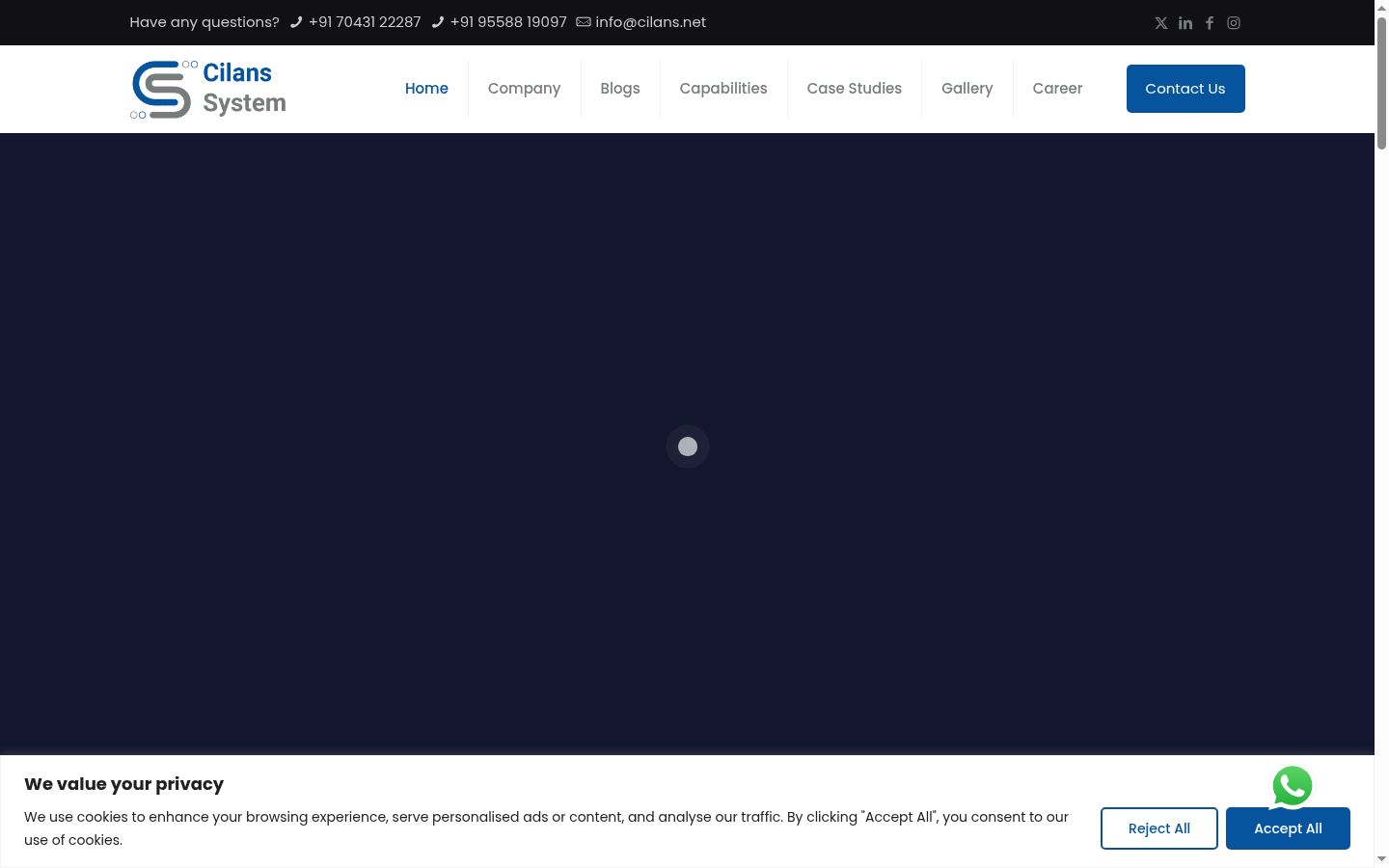Screen dimensions: 1389x868
Task: View the Case Studies page
Action: click(855, 89)
